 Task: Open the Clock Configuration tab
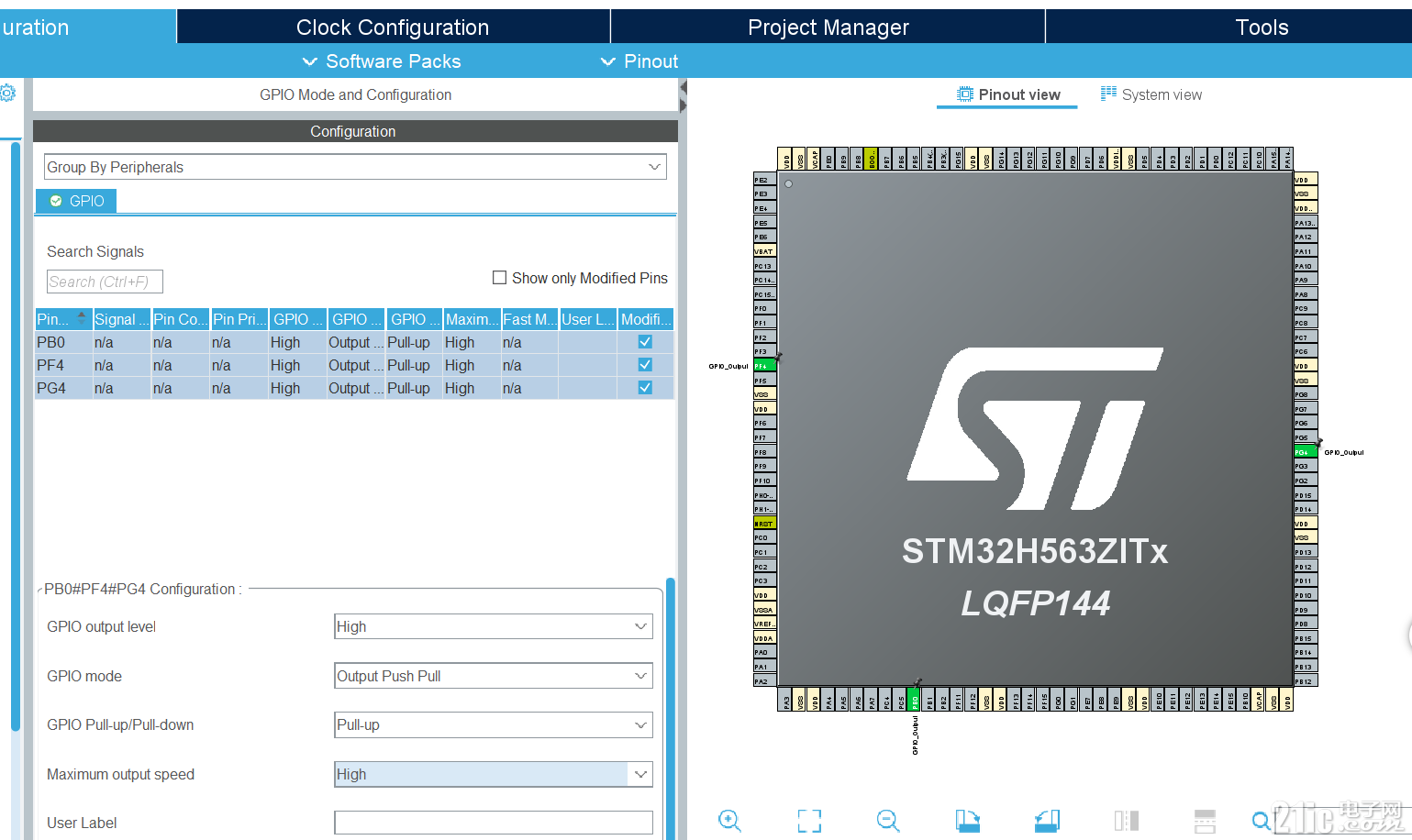(x=392, y=27)
